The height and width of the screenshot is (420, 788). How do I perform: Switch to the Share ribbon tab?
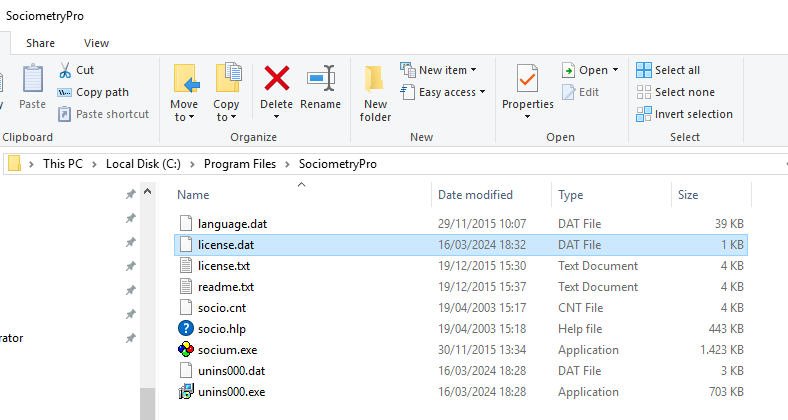point(41,43)
